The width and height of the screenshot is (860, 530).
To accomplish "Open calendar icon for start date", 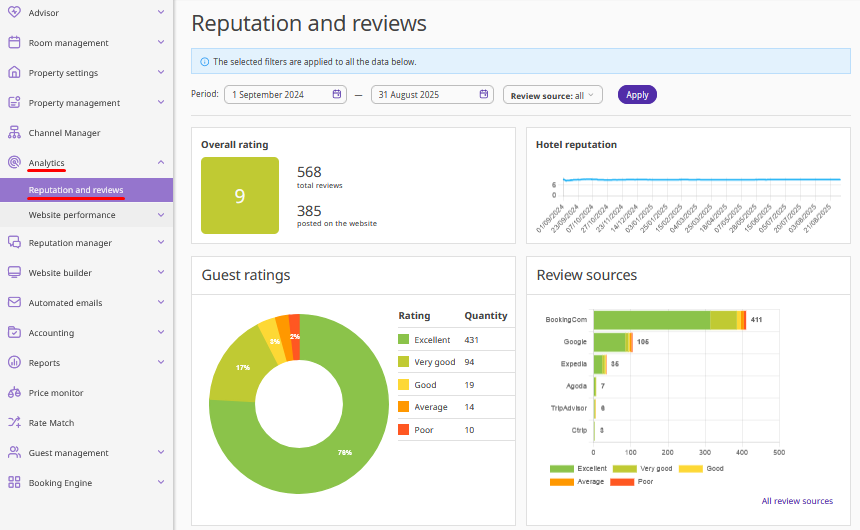I will pos(337,95).
